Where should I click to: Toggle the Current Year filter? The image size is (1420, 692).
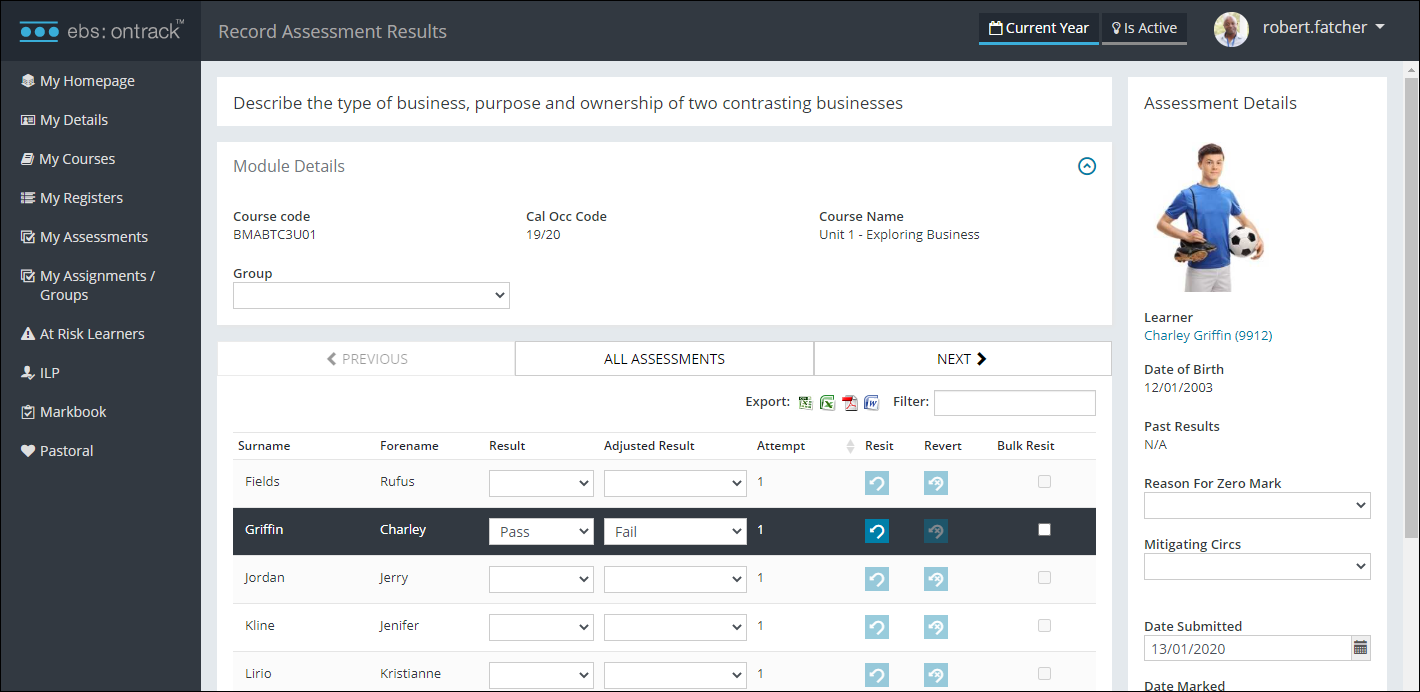(1038, 28)
